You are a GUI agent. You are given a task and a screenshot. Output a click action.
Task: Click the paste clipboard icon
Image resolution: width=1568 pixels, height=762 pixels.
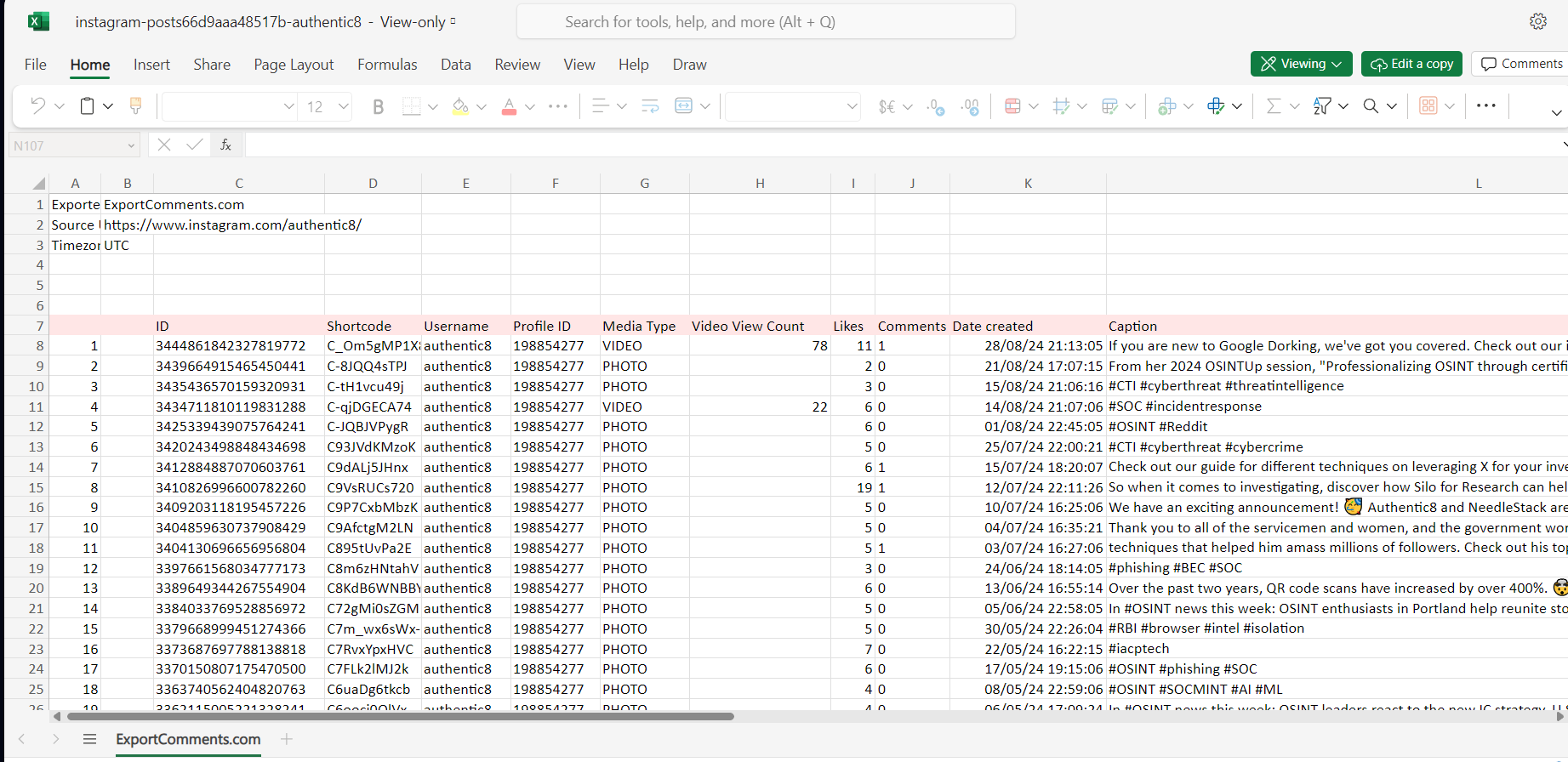[87, 105]
